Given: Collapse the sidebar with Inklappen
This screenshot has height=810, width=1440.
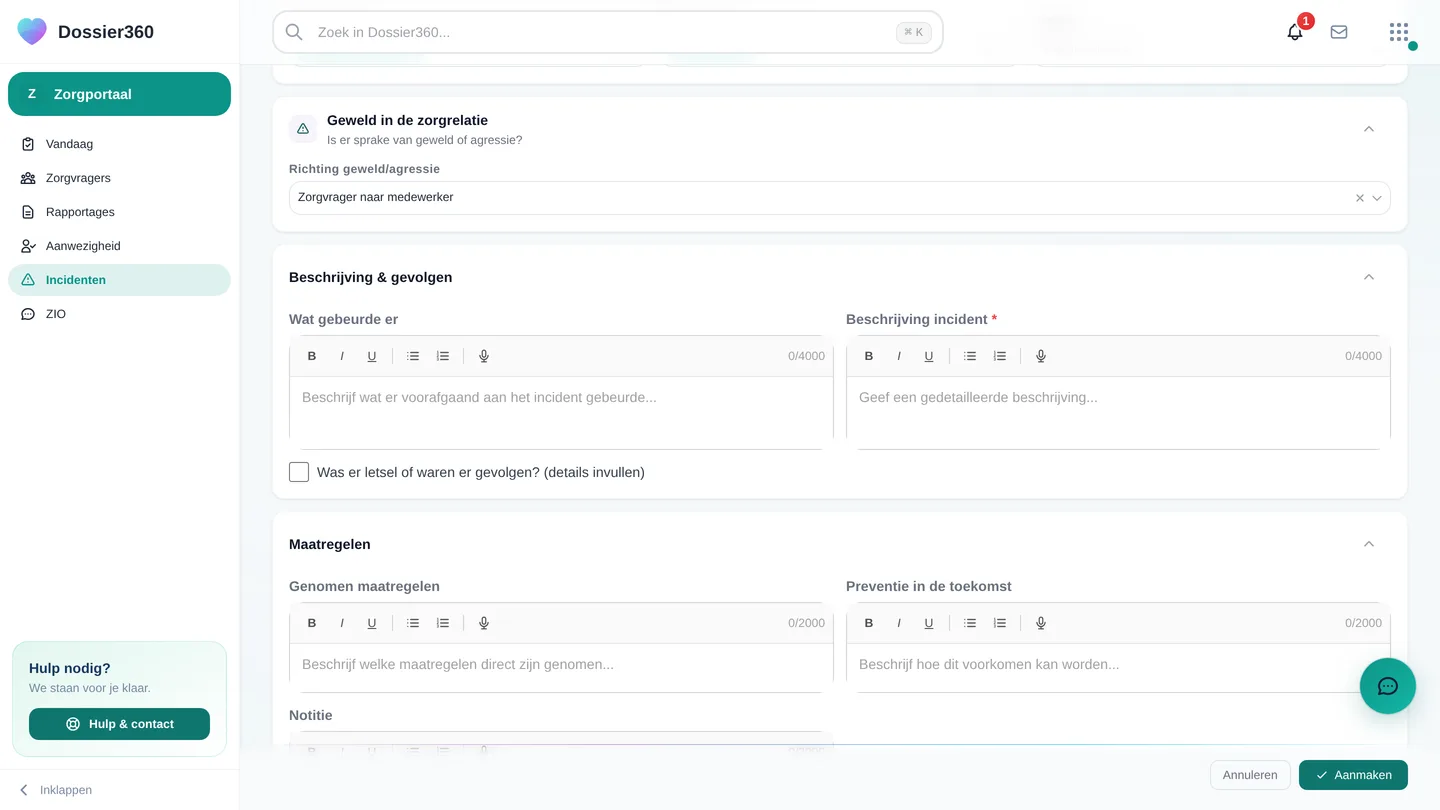Looking at the screenshot, I should (56, 790).
